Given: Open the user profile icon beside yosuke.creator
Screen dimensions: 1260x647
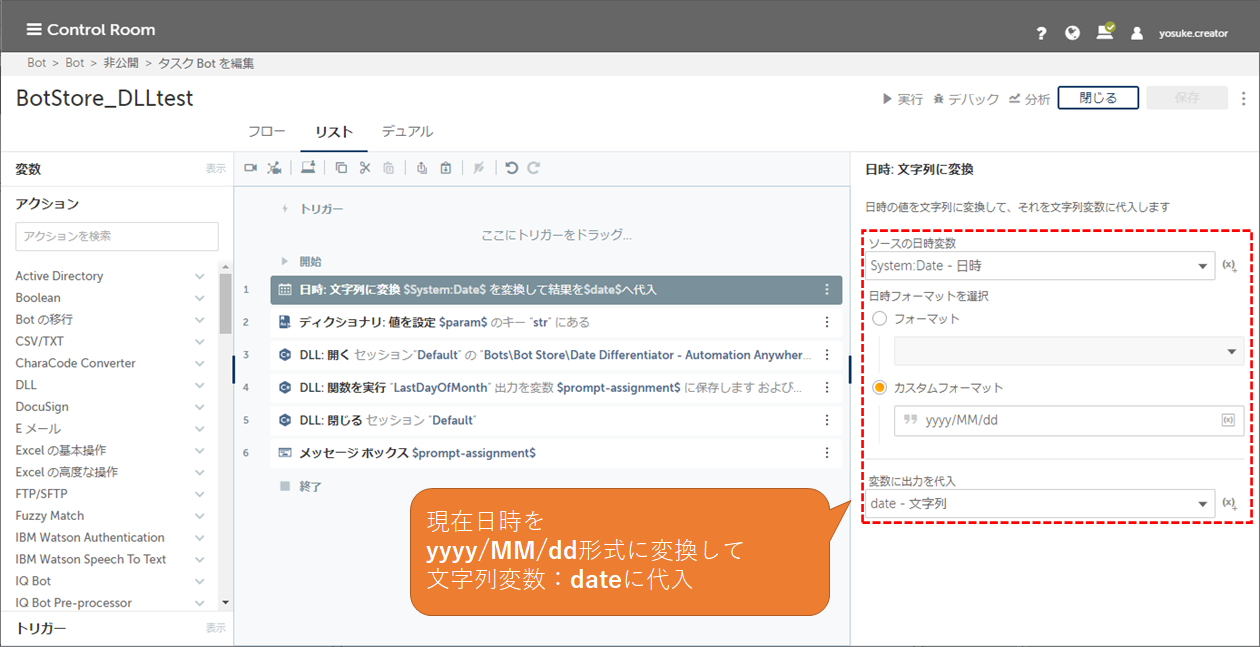Looking at the screenshot, I should point(1137,33).
